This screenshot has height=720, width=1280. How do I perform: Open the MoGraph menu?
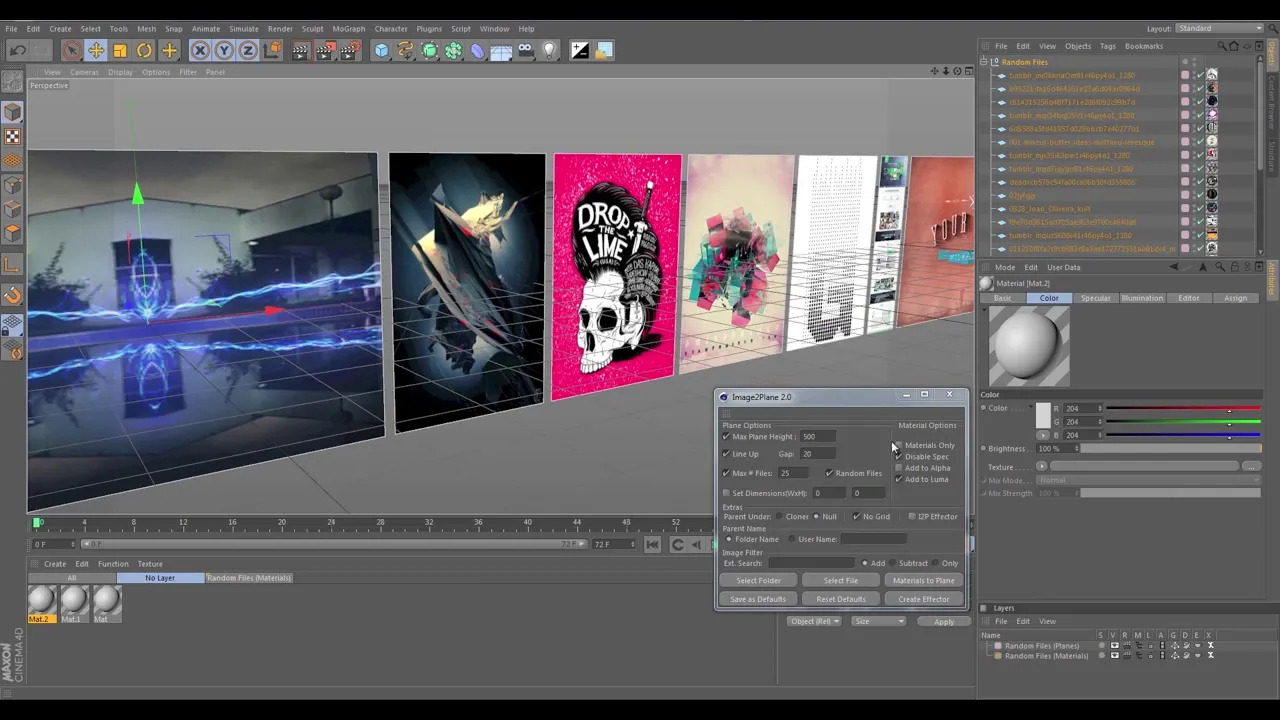click(349, 28)
